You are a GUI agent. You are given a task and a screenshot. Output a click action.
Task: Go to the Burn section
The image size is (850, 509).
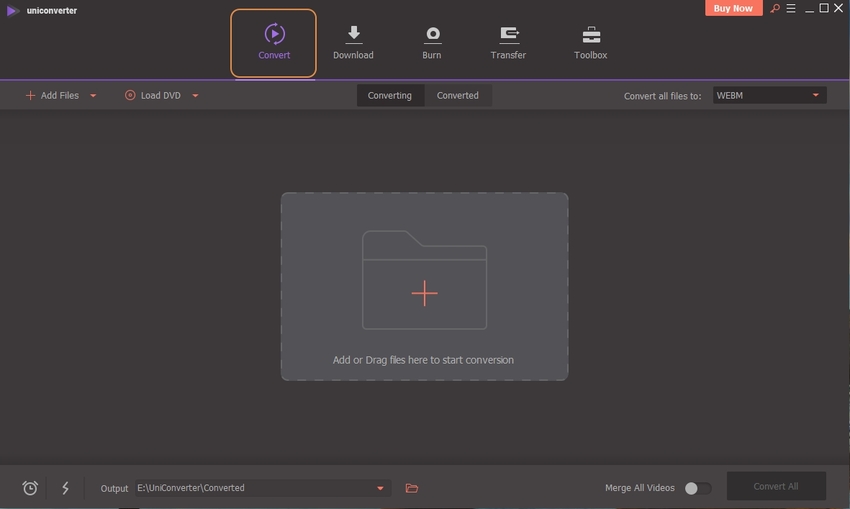click(432, 43)
